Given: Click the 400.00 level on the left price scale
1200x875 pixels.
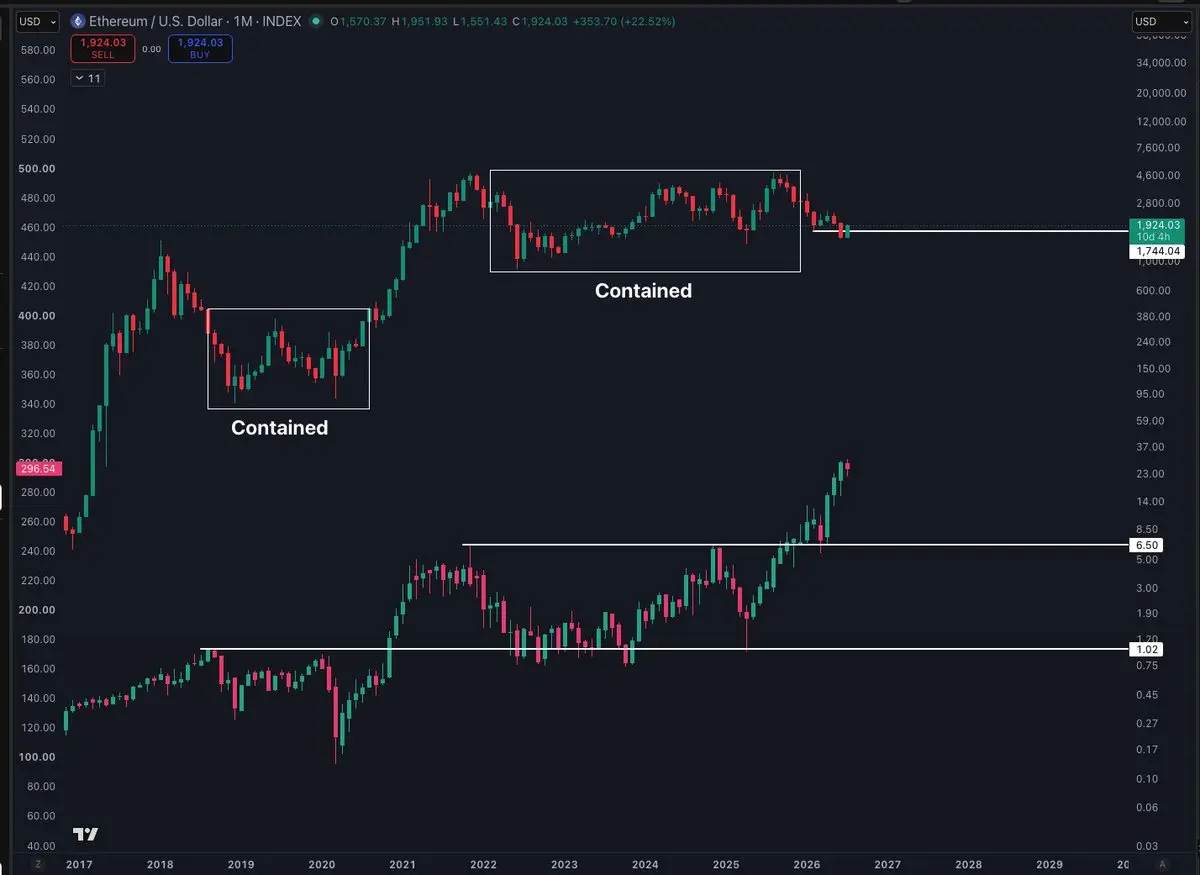Looking at the screenshot, I should coord(36,315).
